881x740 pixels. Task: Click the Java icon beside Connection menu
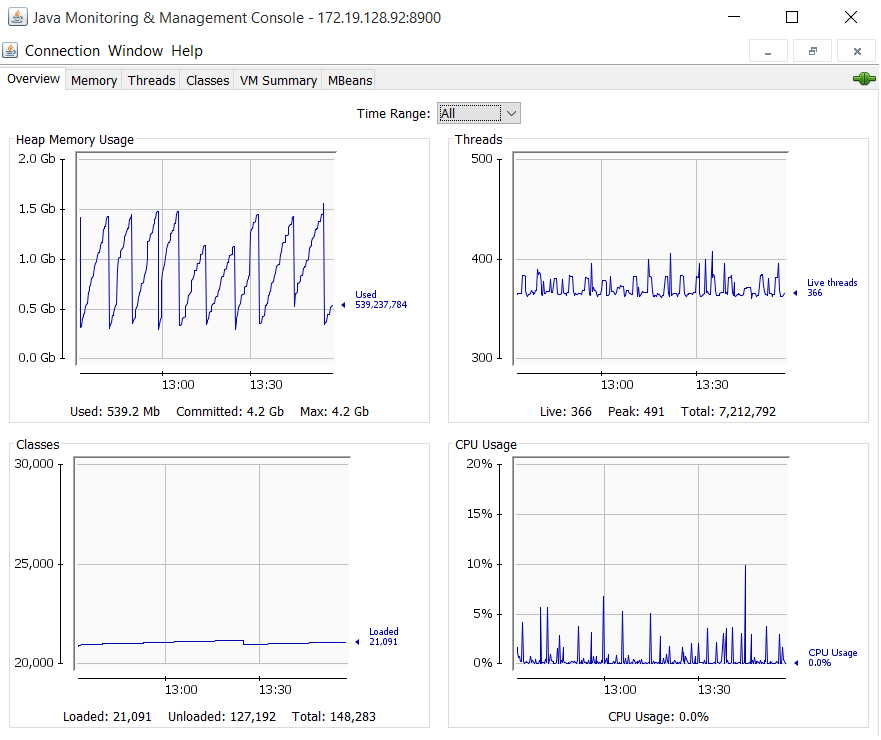click(x=10, y=51)
